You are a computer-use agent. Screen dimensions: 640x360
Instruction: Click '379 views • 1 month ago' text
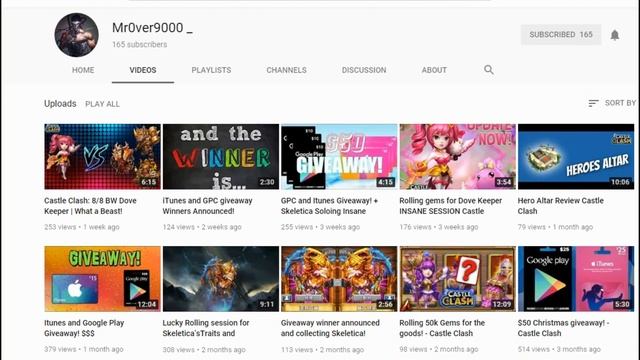point(84,349)
